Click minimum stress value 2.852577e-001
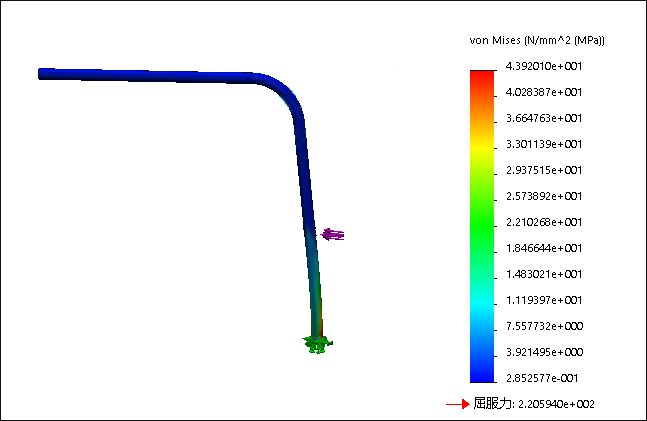This screenshot has width=647, height=421. (x=542, y=378)
